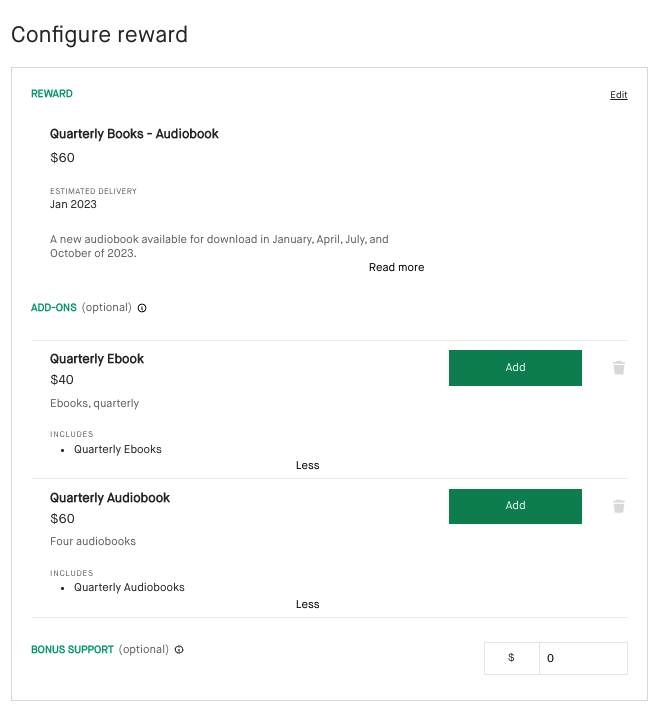
Task: Click the Quarterly Audiobooks included item
Action: pos(129,587)
